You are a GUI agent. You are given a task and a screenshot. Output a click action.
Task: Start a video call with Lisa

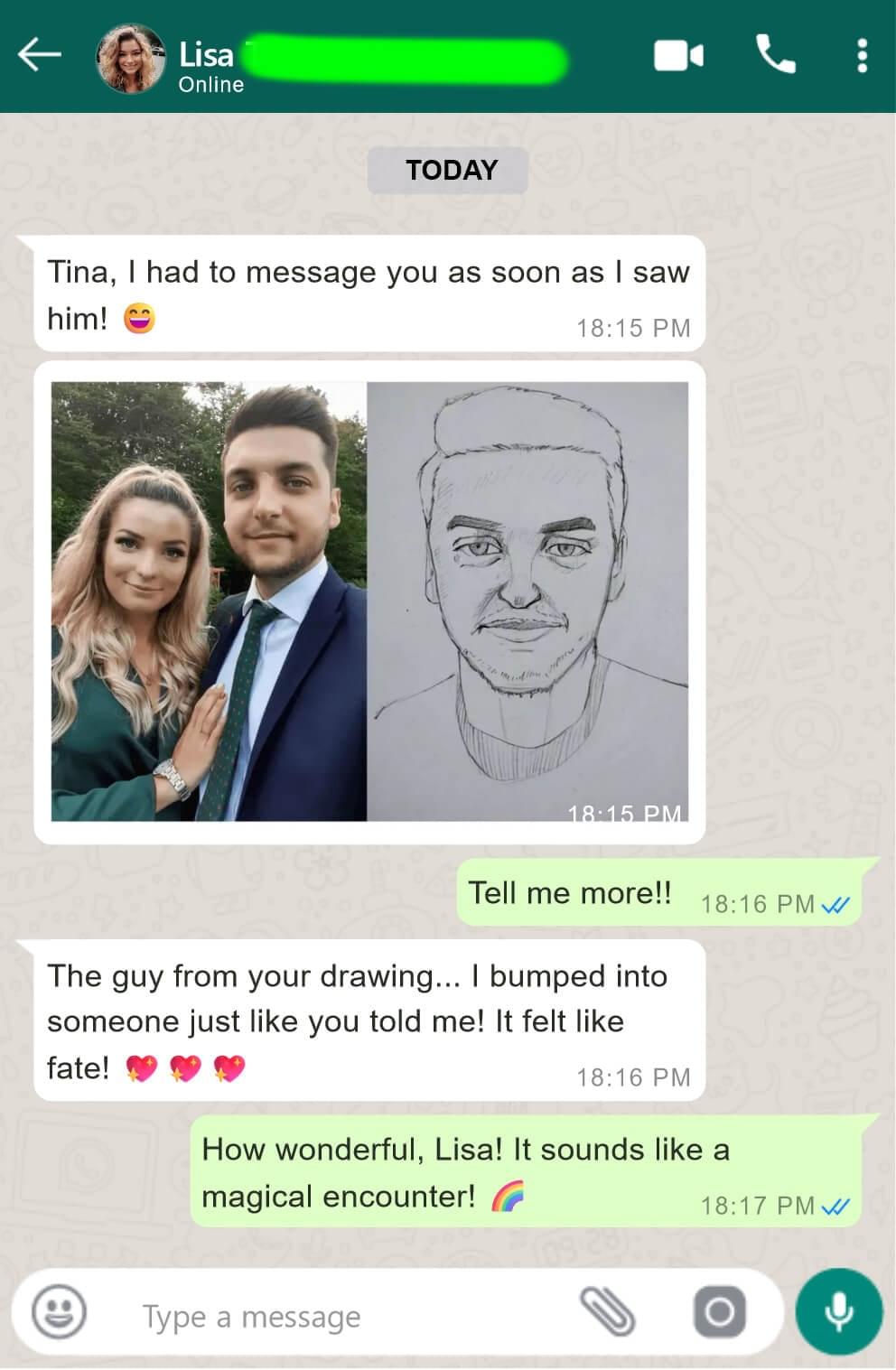point(678,56)
